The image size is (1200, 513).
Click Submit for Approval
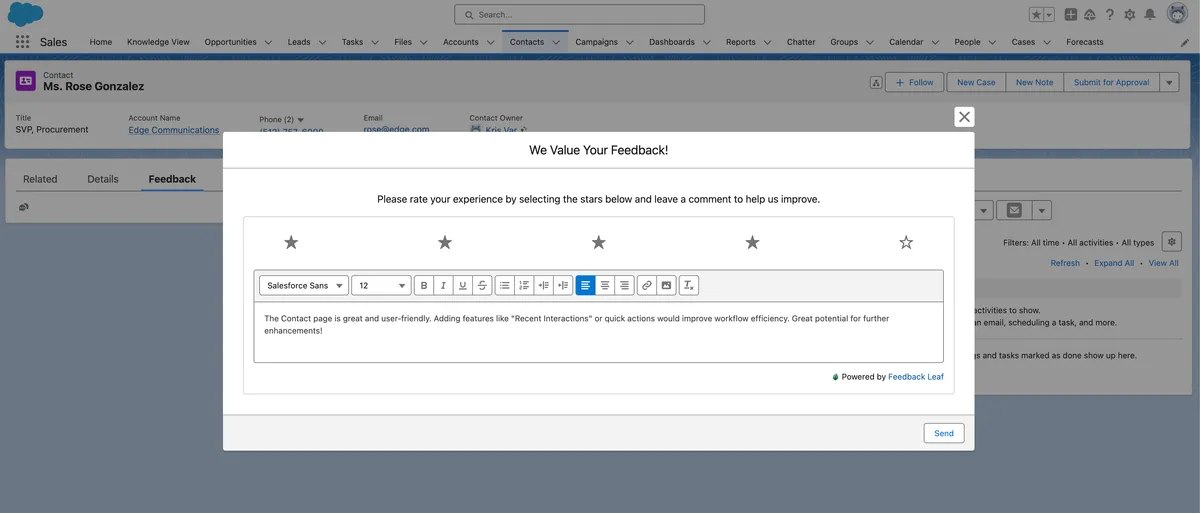[1111, 82]
